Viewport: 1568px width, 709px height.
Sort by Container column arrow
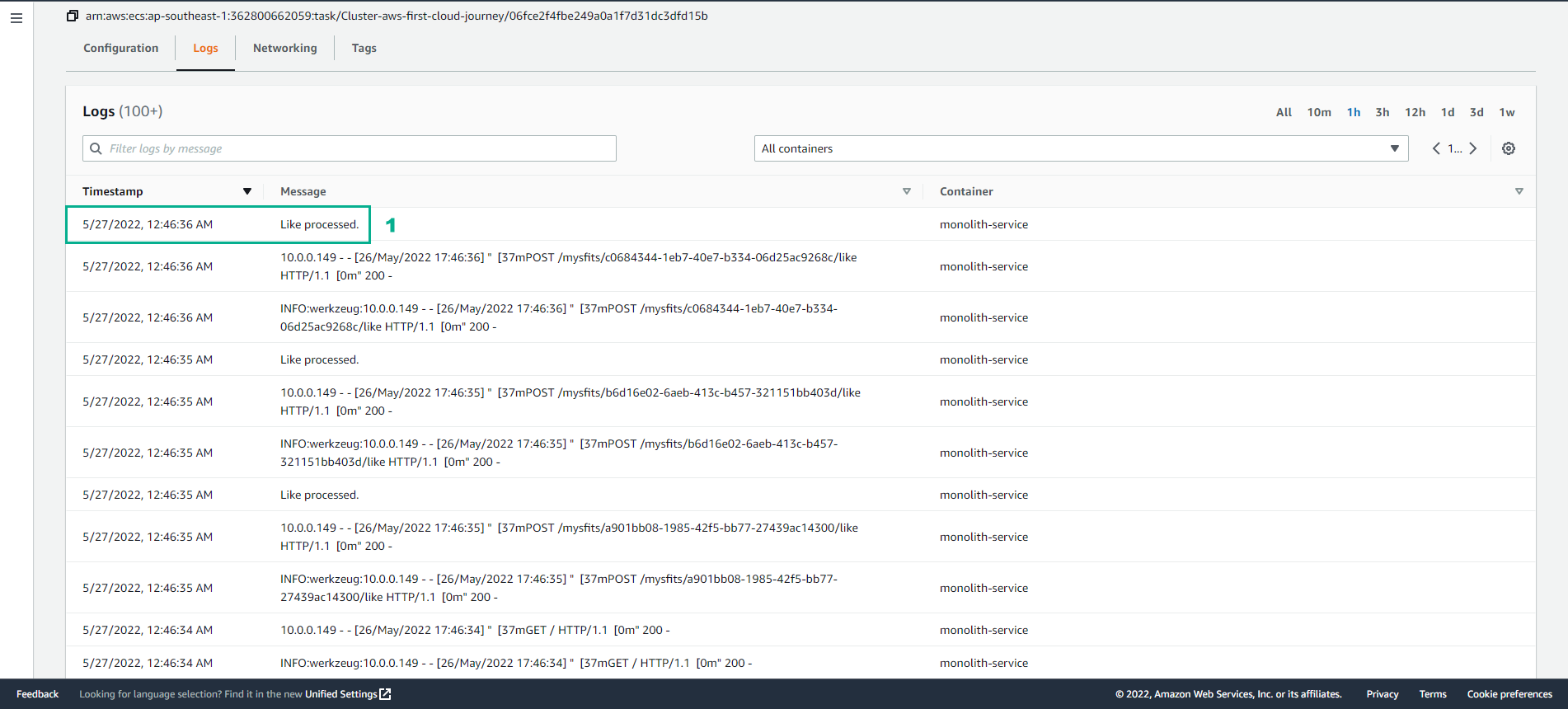coord(1519,191)
